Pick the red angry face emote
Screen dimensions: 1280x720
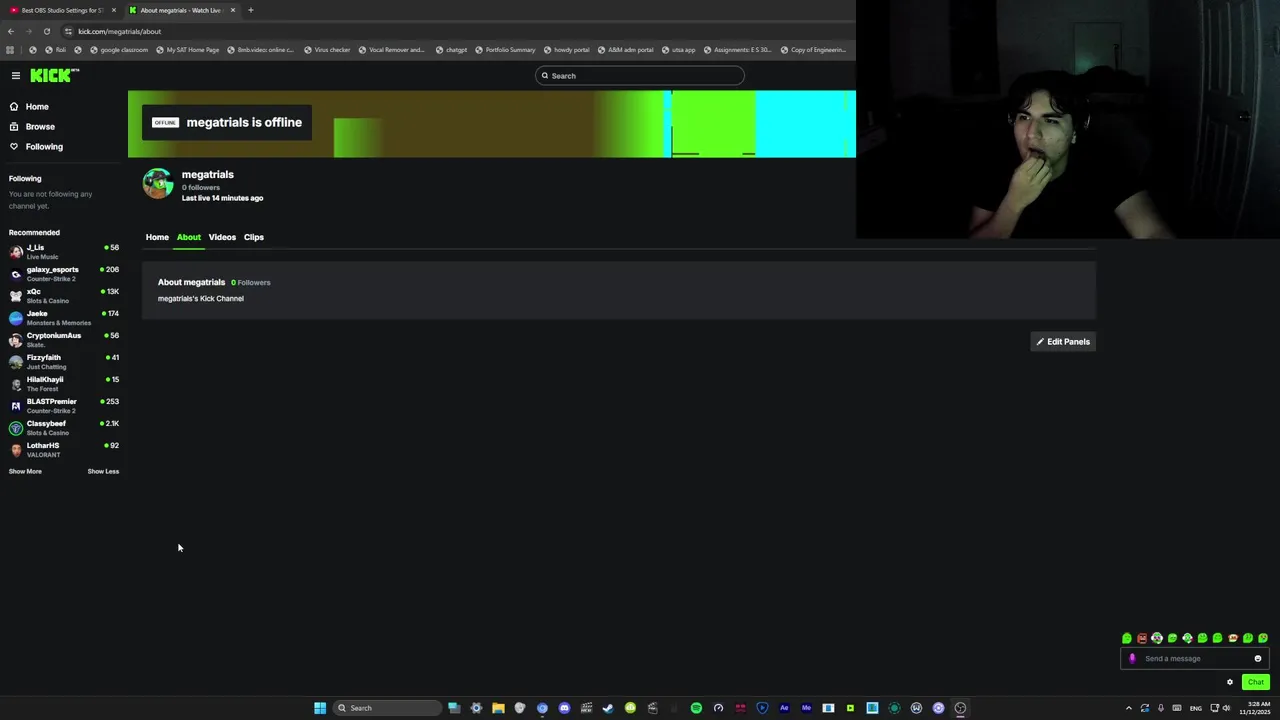coord(1142,638)
